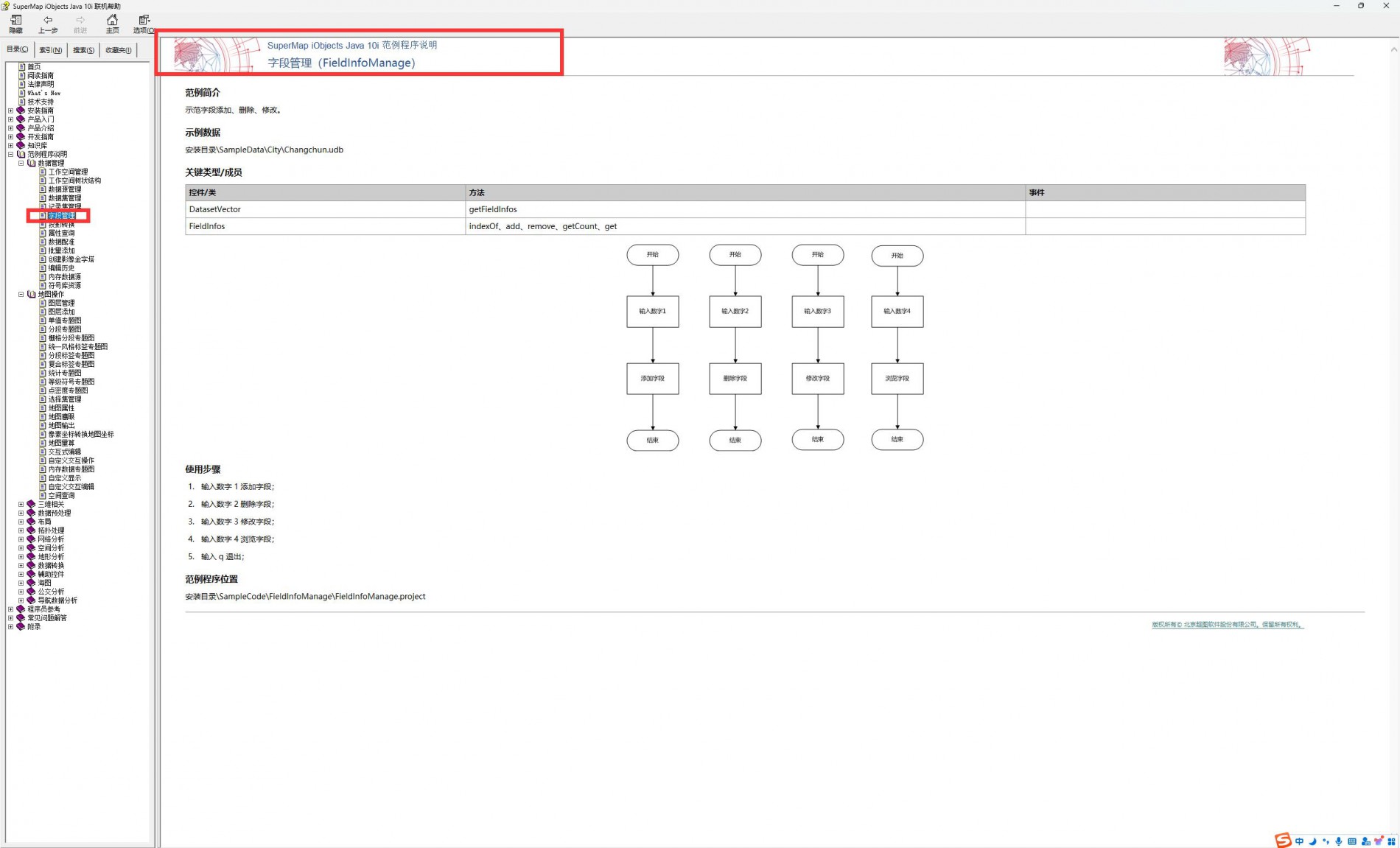Expand the 数据预处理 book node
Image resolution: width=1400 pixels, height=848 pixels.
21,514
